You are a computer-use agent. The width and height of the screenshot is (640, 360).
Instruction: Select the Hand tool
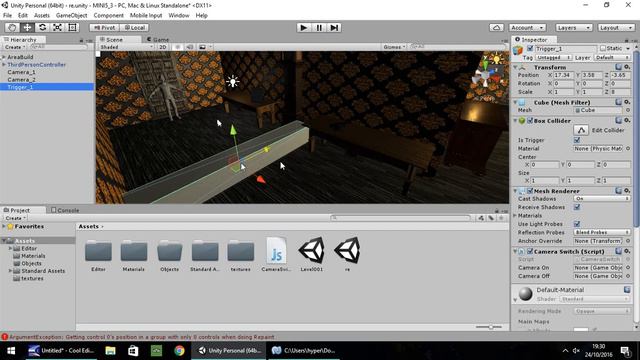pos(12,27)
